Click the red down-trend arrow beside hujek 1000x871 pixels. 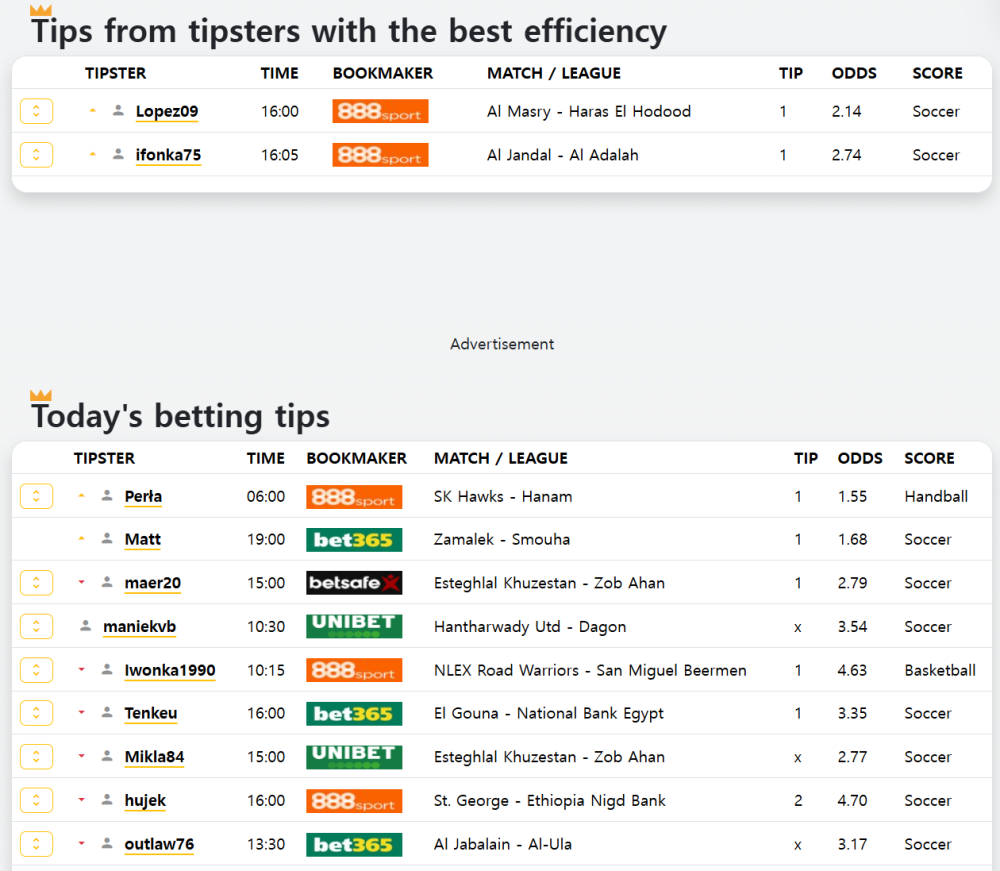82,800
